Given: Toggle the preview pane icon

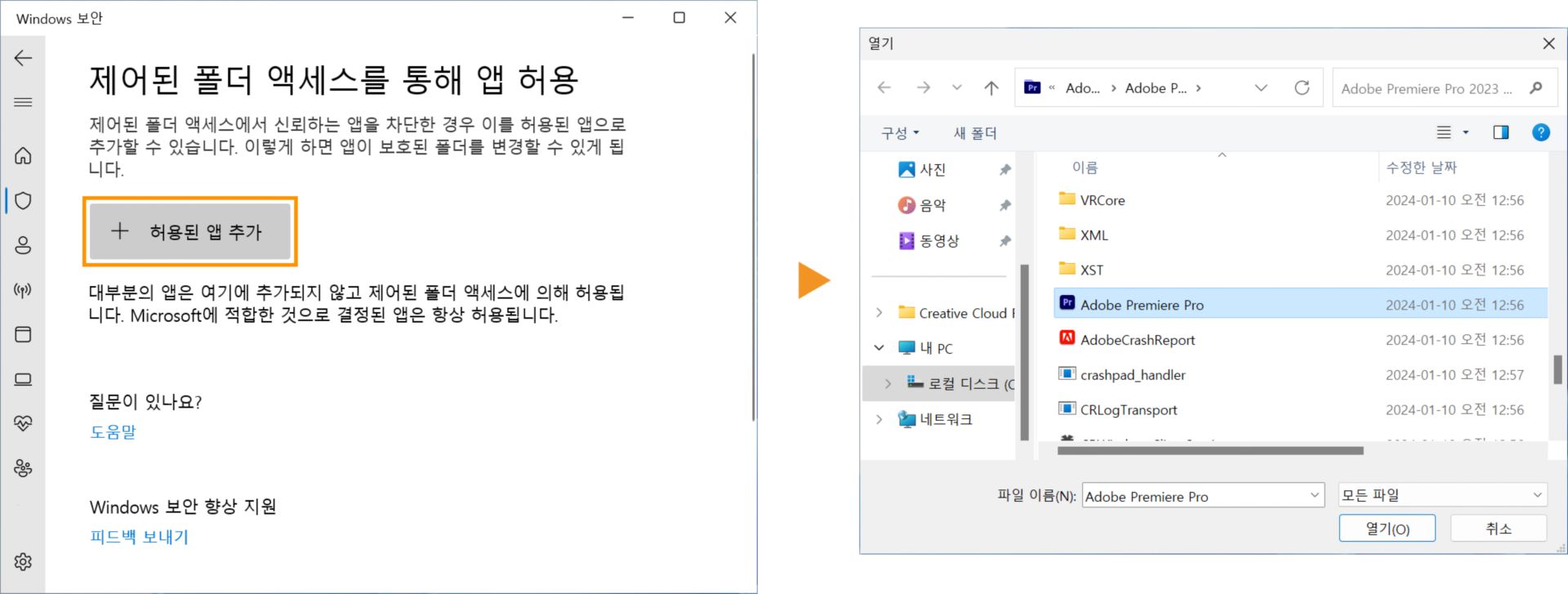Looking at the screenshot, I should pyautogui.click(x=1501, y=132).
